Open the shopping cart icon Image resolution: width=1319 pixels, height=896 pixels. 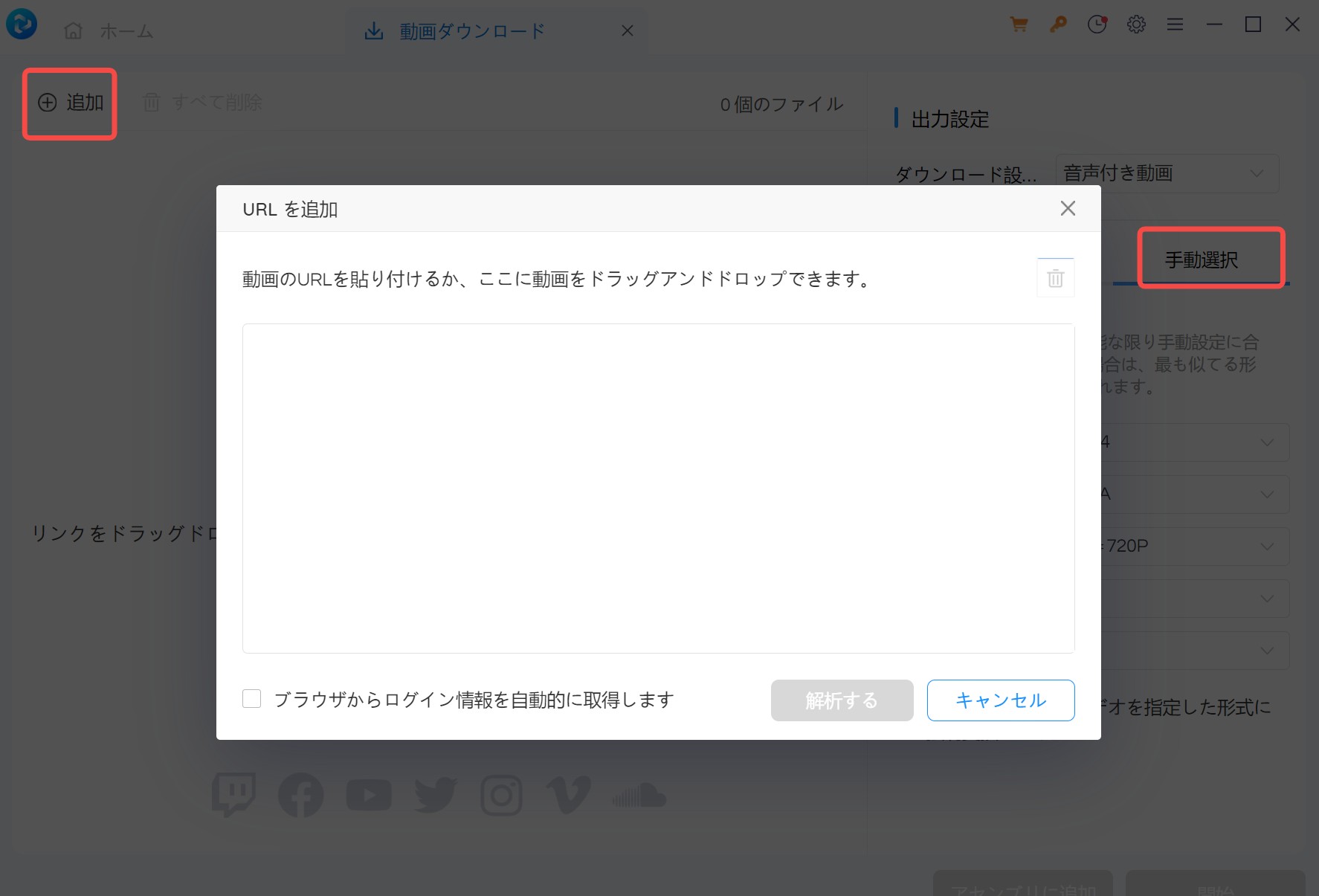1019,25
